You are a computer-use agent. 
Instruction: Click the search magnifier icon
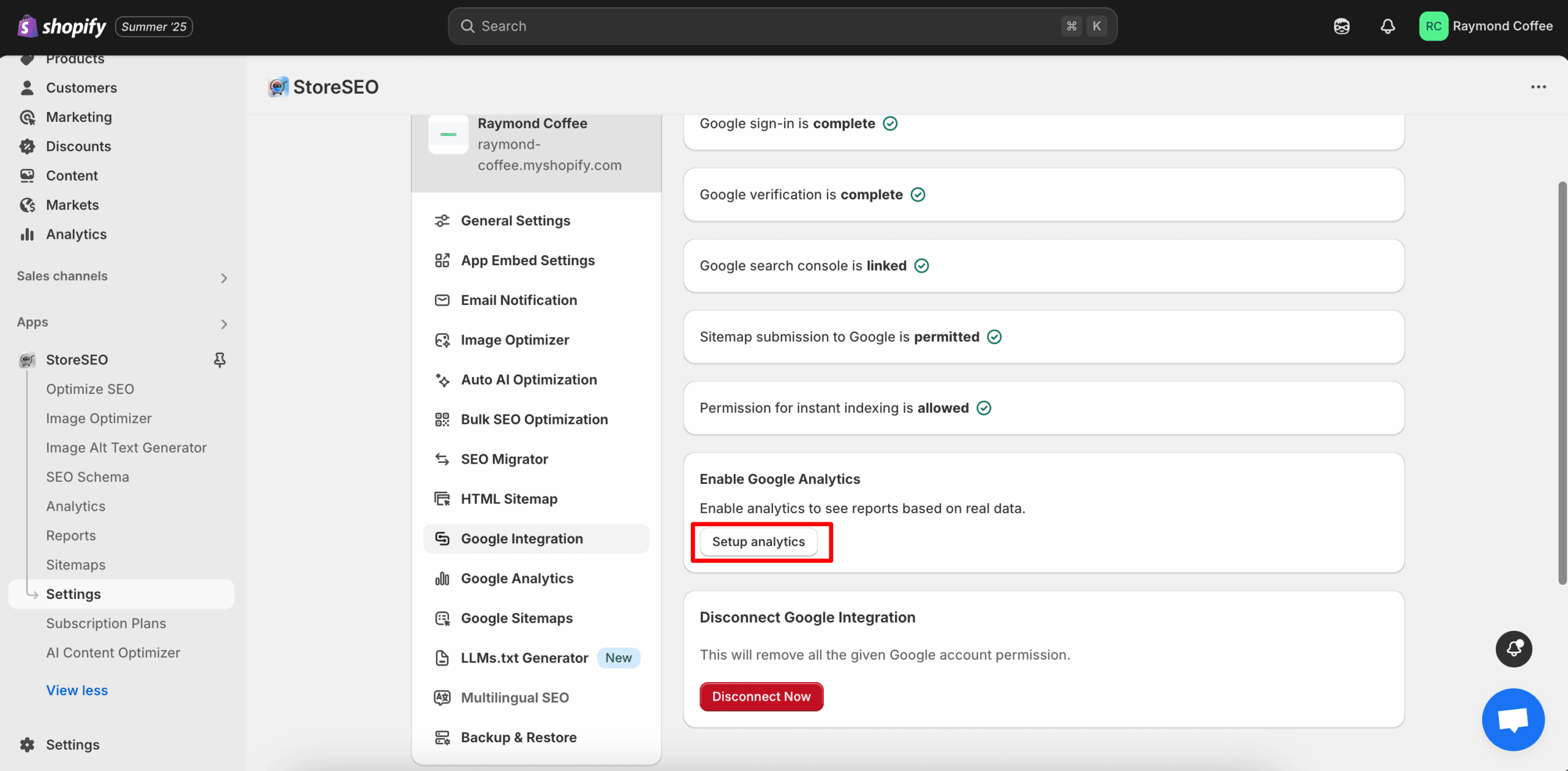tap(468, 26)
